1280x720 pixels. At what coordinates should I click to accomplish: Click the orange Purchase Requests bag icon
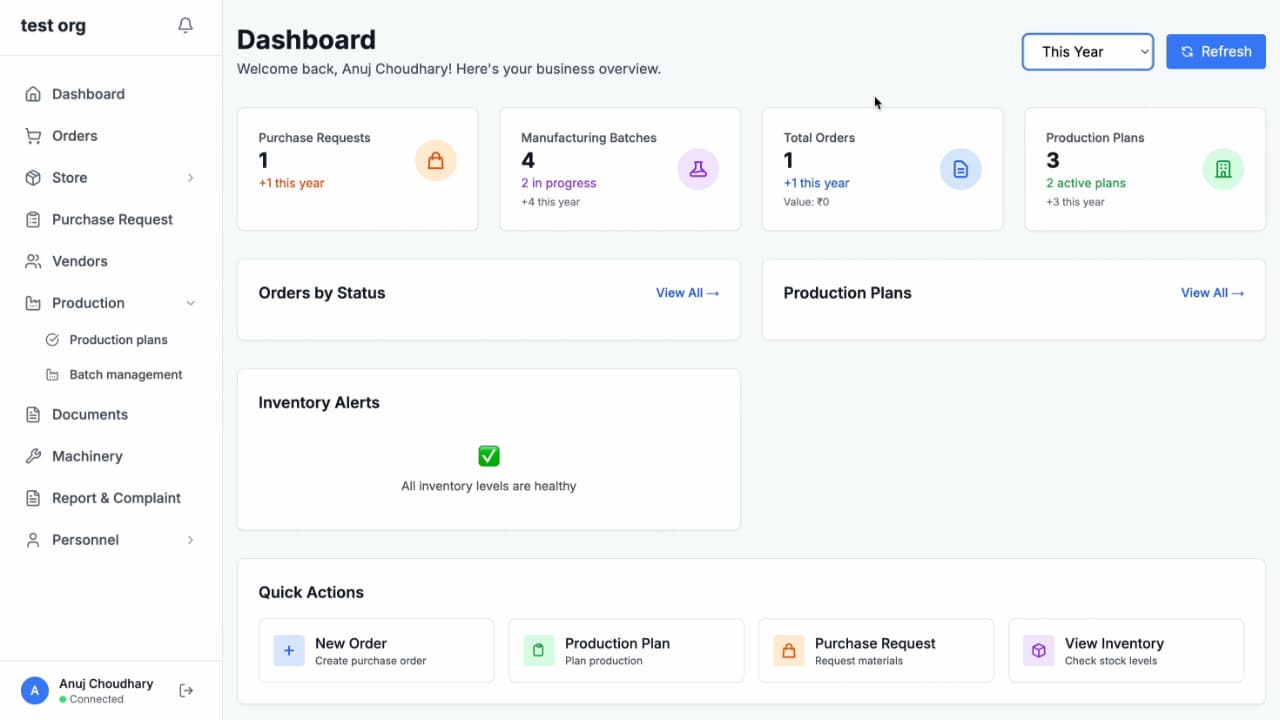[435, 160]
